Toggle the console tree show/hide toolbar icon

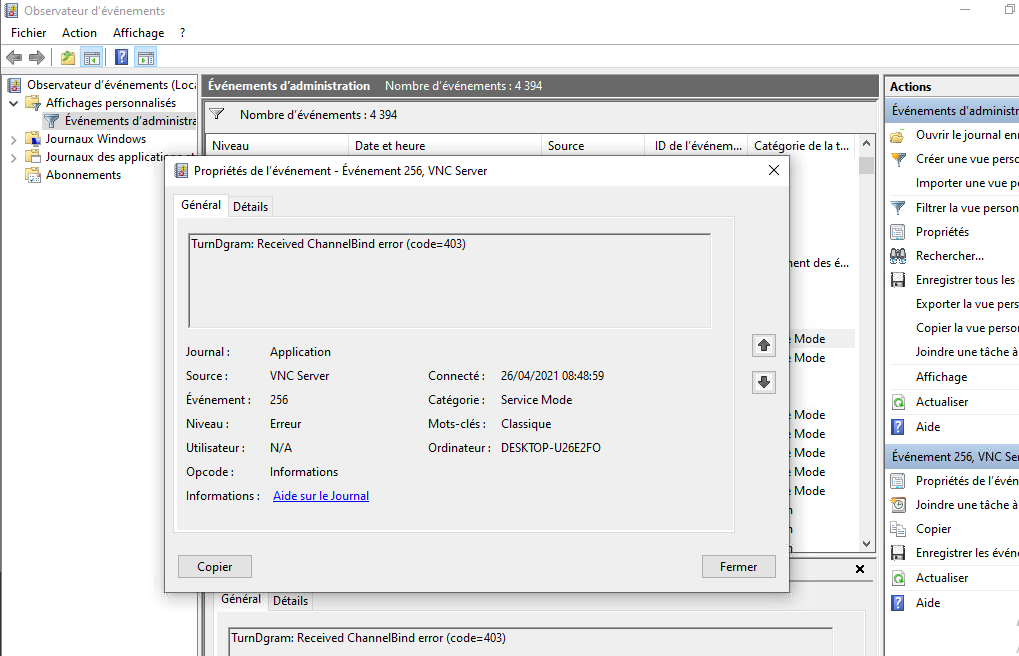[92, 58]
